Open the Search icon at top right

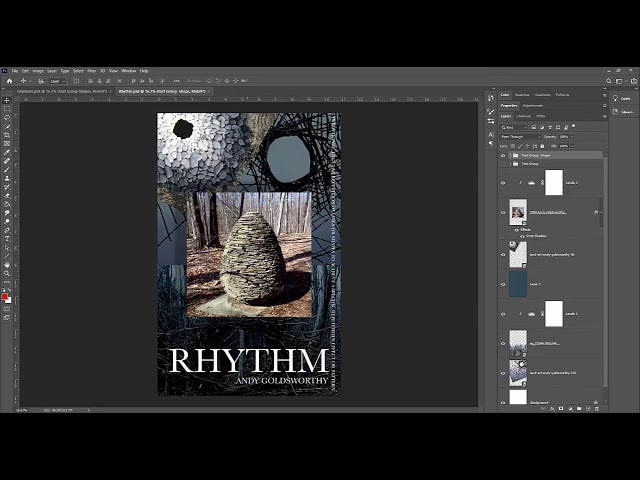608,81
